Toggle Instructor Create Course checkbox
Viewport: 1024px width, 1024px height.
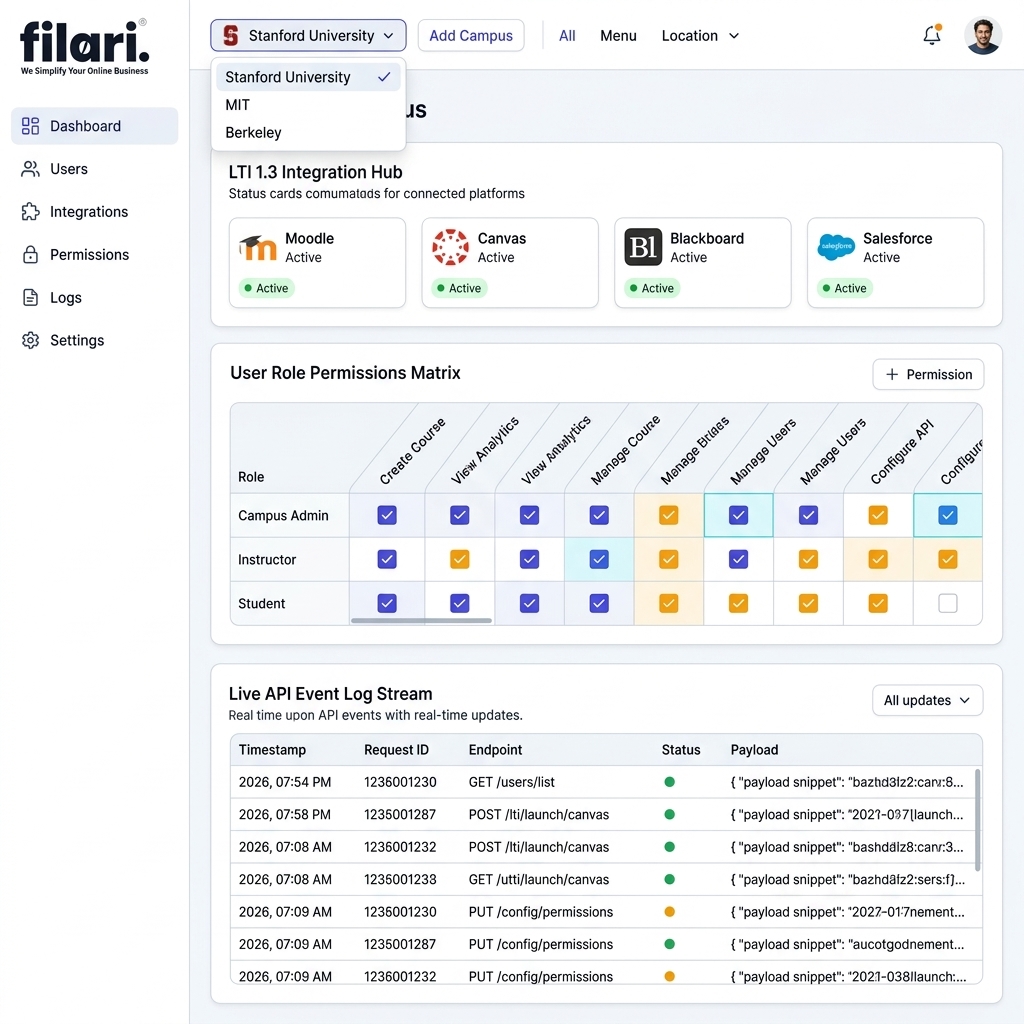[x=387, y=560]
